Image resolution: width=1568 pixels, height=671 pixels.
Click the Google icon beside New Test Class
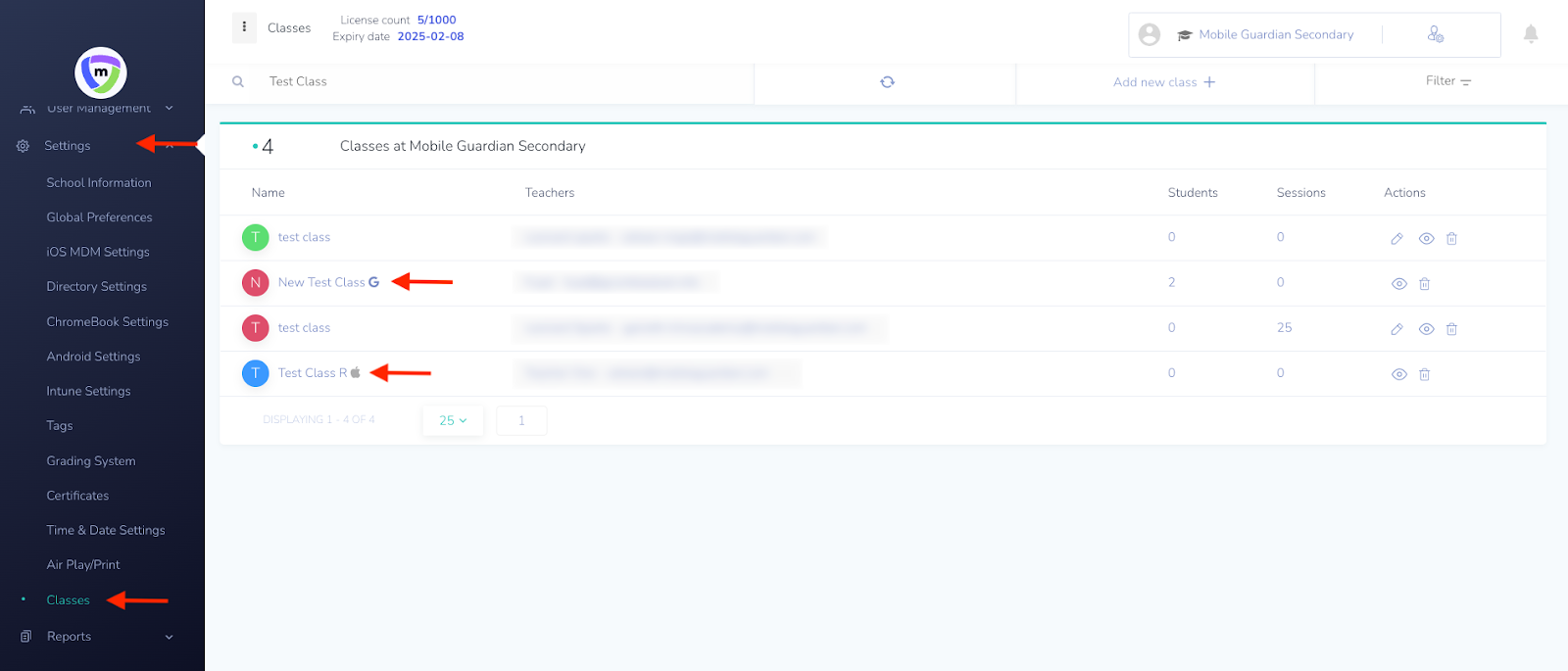point(373,282)
